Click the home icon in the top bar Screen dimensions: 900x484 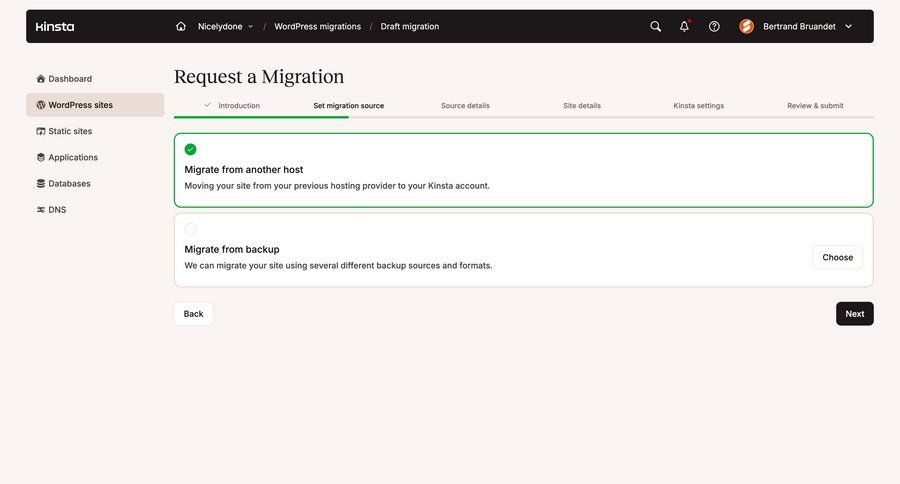click(181, 26)
